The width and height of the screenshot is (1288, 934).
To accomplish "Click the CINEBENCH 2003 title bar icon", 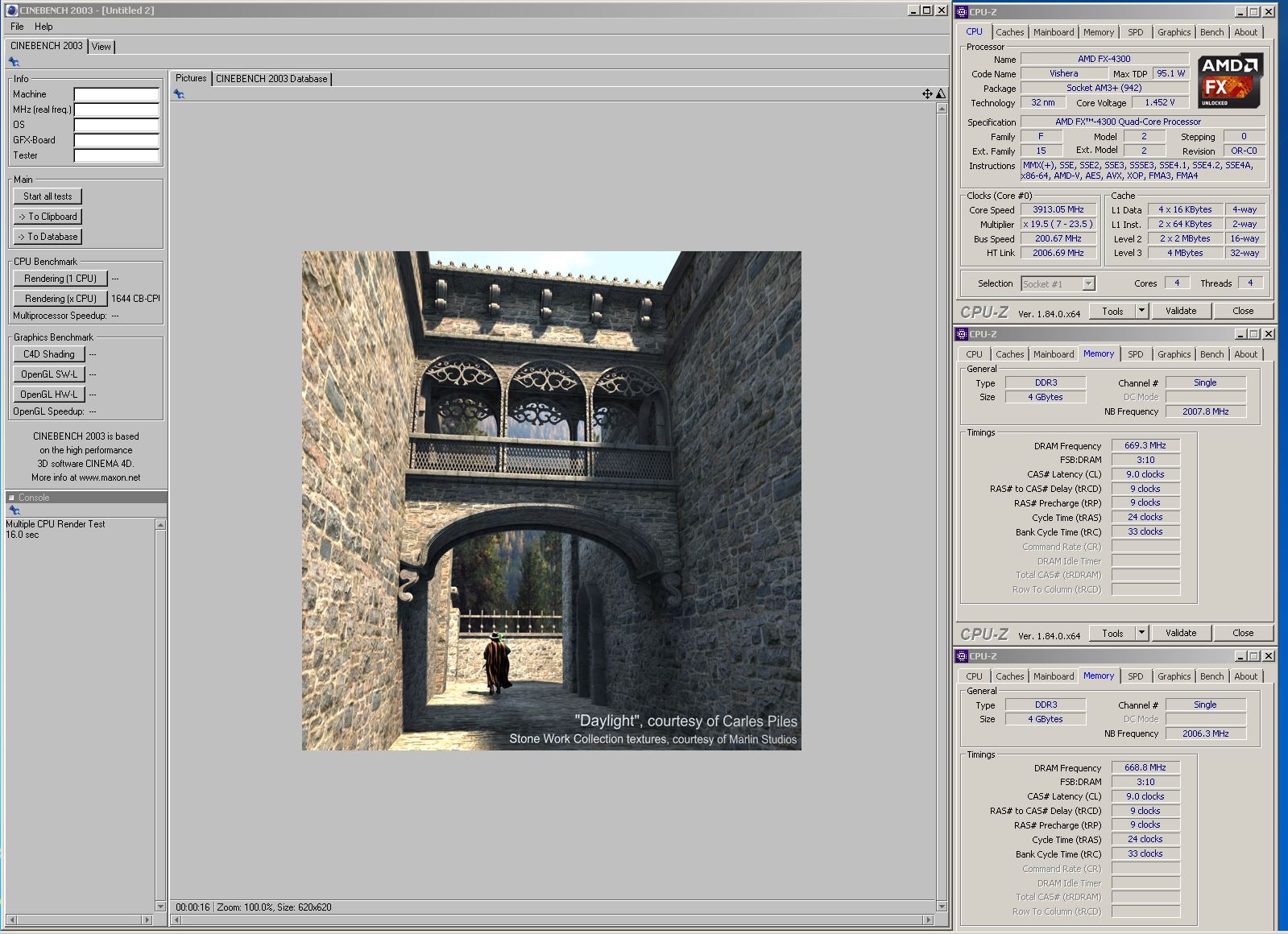I will click(11, 10).
